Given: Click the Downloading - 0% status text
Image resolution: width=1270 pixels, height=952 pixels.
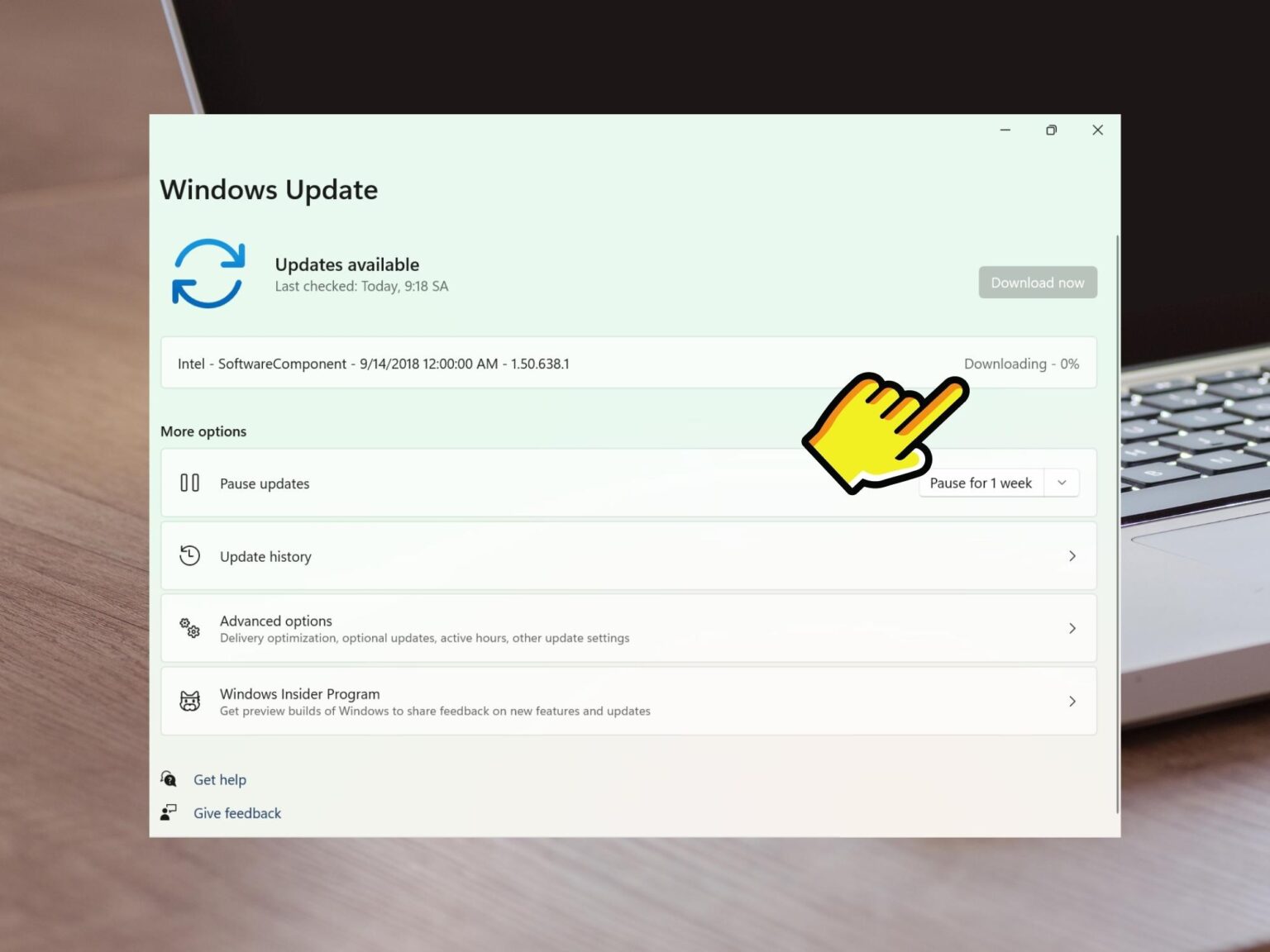Looking at the screenshot, I should (x=1021, y=364).
